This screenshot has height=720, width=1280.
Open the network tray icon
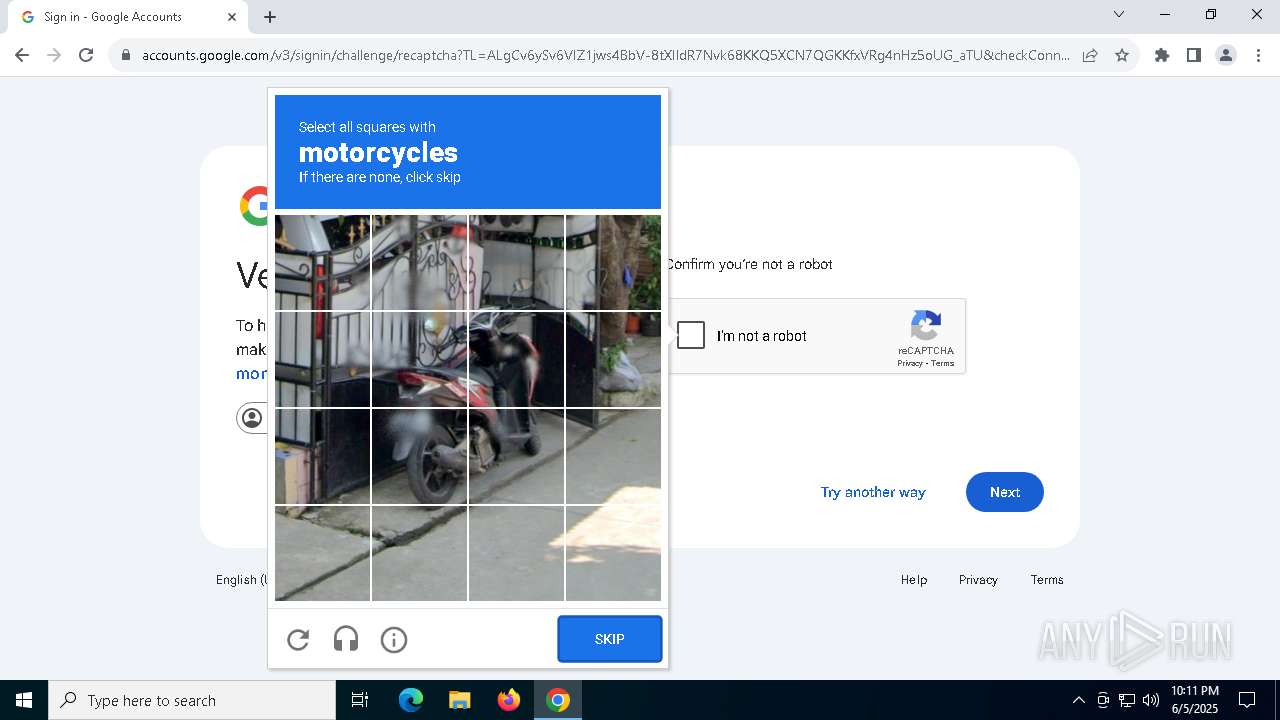[x=1127, y=700]
